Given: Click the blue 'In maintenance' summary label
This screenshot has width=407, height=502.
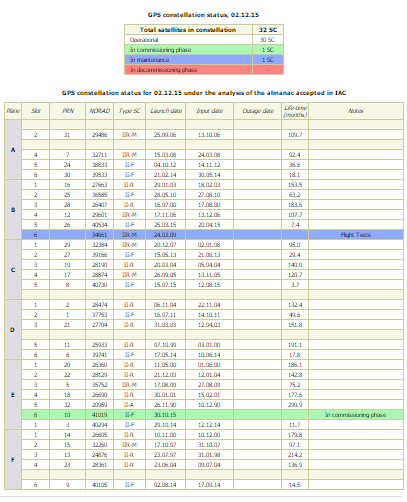Looking at the screenshot, I should tap(149, 60).
